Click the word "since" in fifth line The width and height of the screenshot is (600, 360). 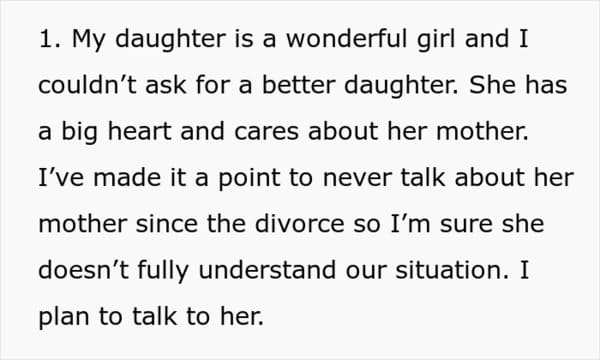click(166, 223)
